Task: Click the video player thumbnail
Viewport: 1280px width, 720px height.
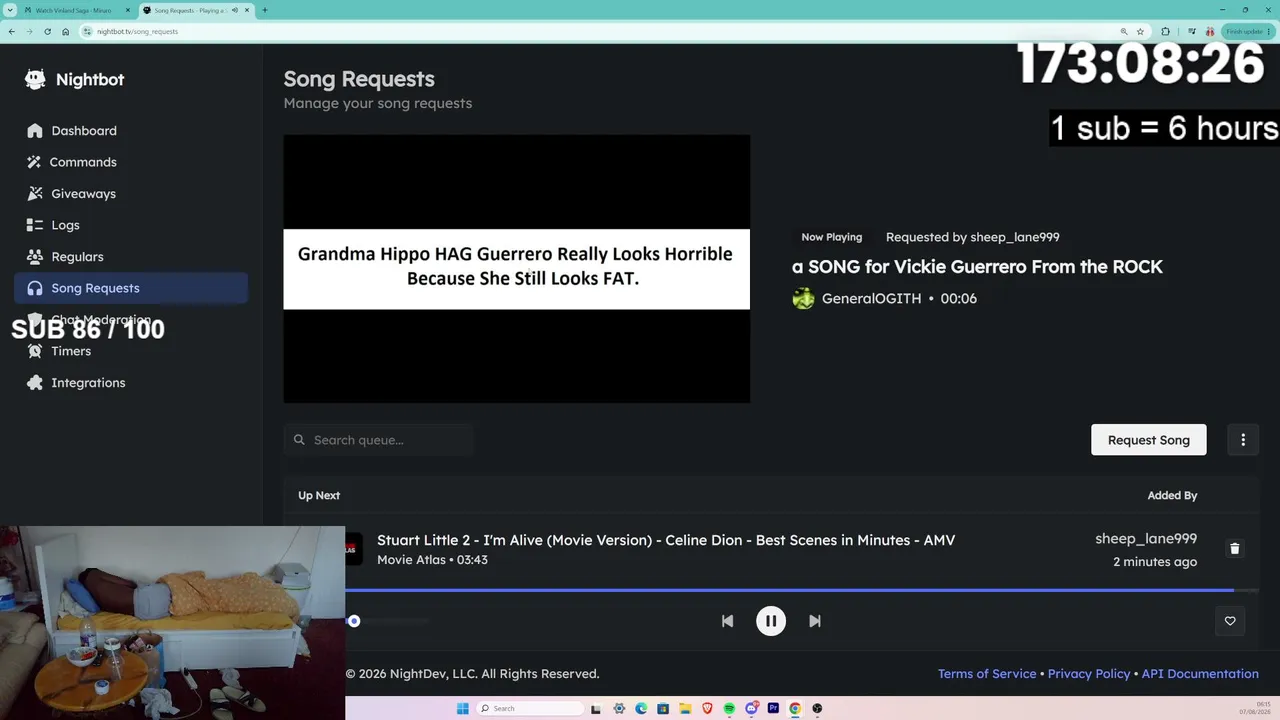Action: coord(516,269)
